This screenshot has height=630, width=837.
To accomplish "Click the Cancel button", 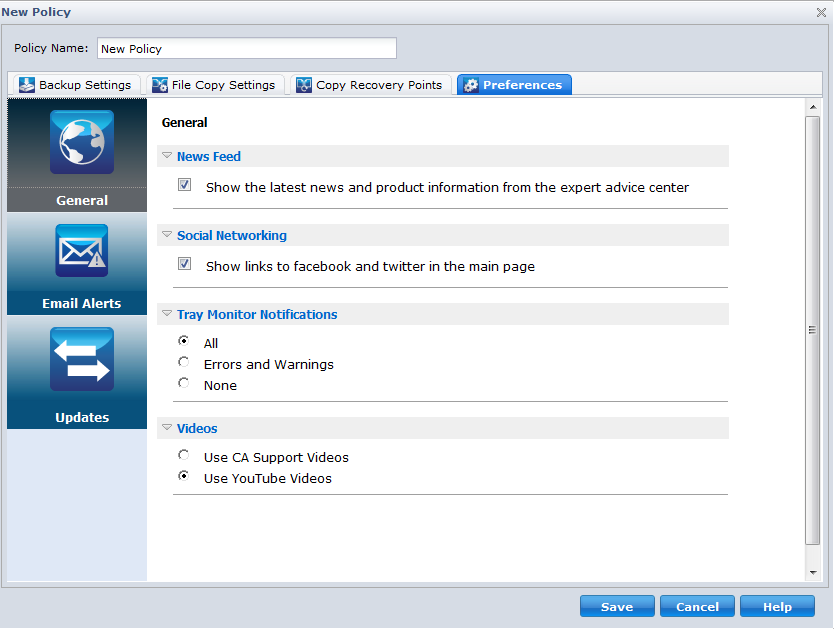I will pyautogui.click(x=697, y=607).
